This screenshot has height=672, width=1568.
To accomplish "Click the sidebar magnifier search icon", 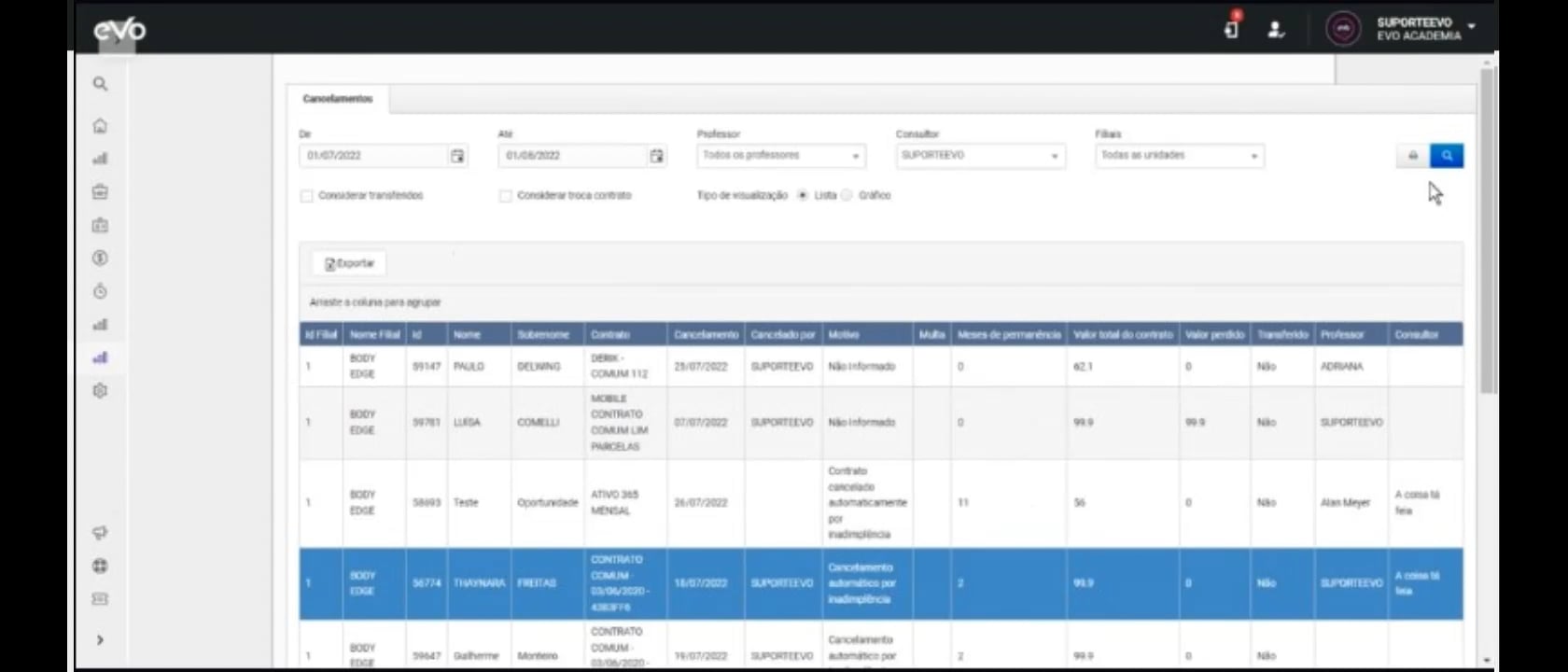I will coord(100,84).
